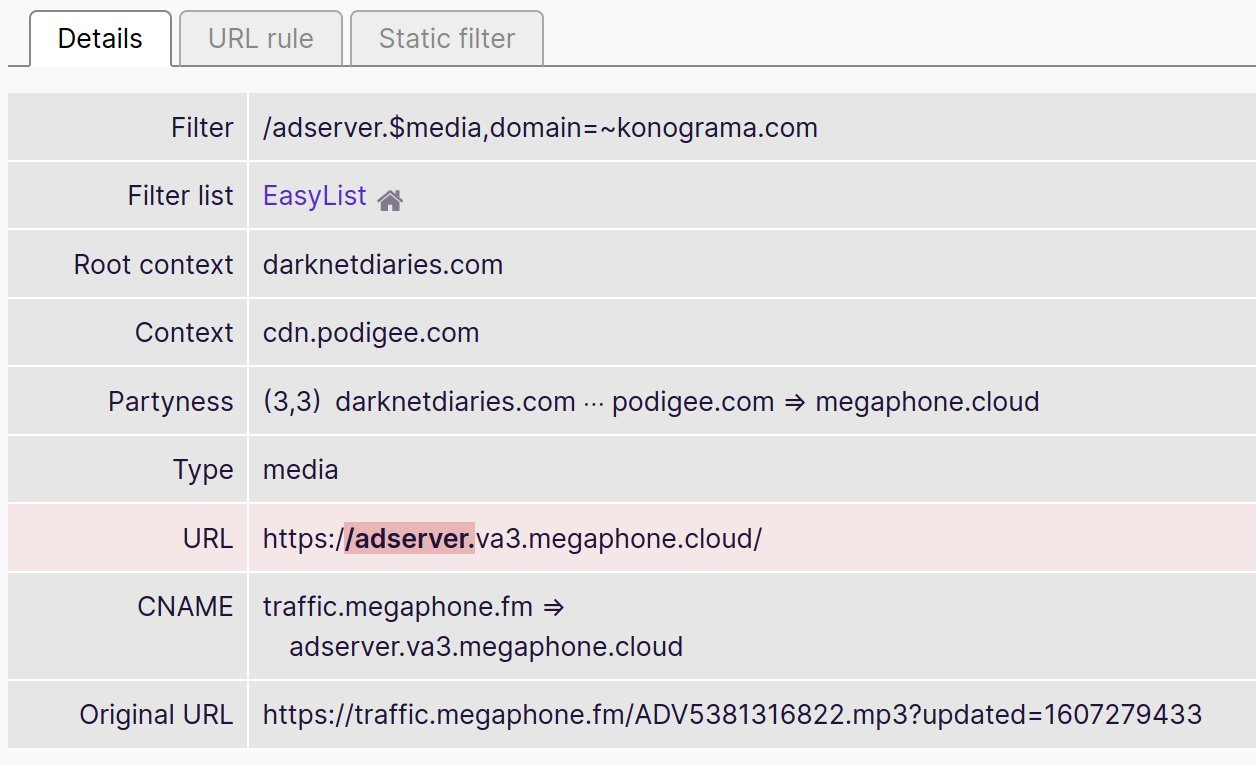This screenshot has width=1256, height=765.
Task: Click the Context value cdn.podigee.com
Action: (371, 332)
